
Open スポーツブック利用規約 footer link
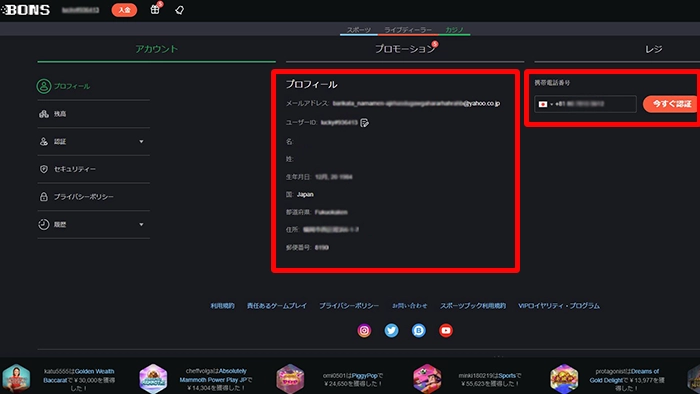[473, 306]
